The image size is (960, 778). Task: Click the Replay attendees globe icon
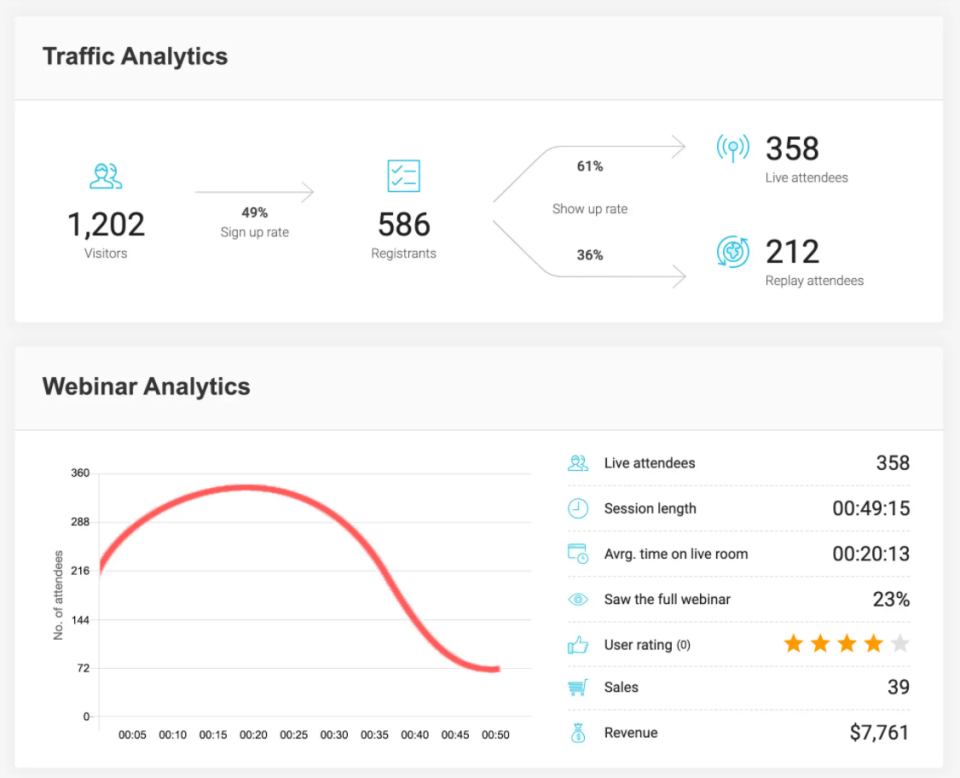tap(732, 251)
